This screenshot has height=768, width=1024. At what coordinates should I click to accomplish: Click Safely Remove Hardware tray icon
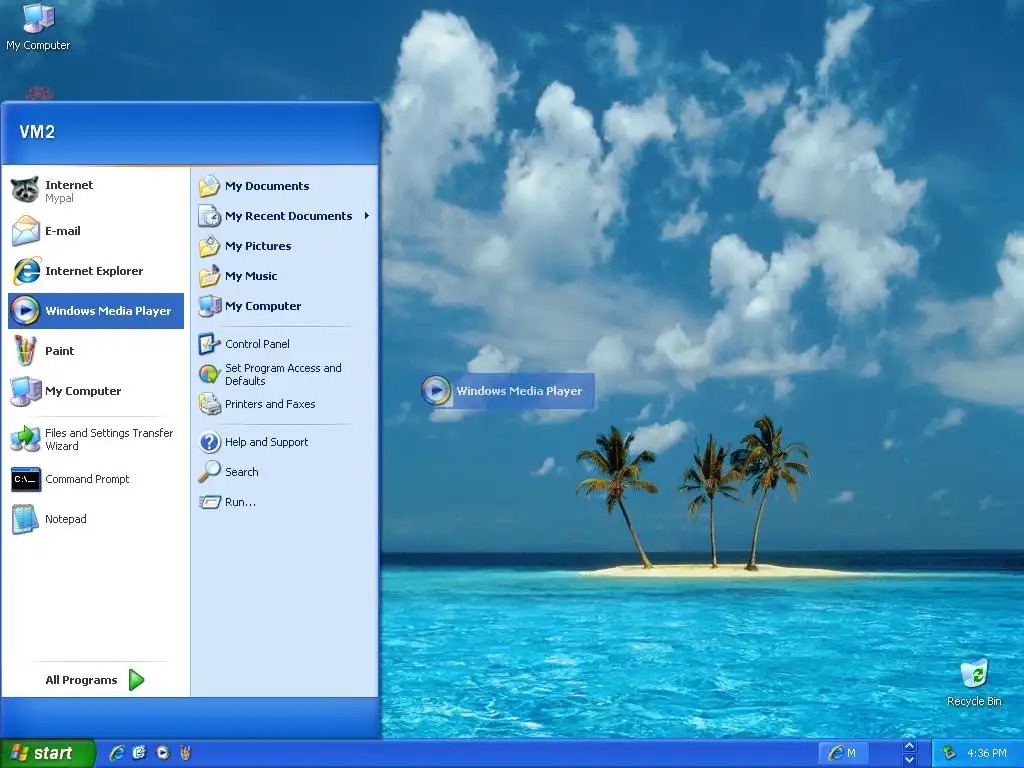tap(949, 753)
